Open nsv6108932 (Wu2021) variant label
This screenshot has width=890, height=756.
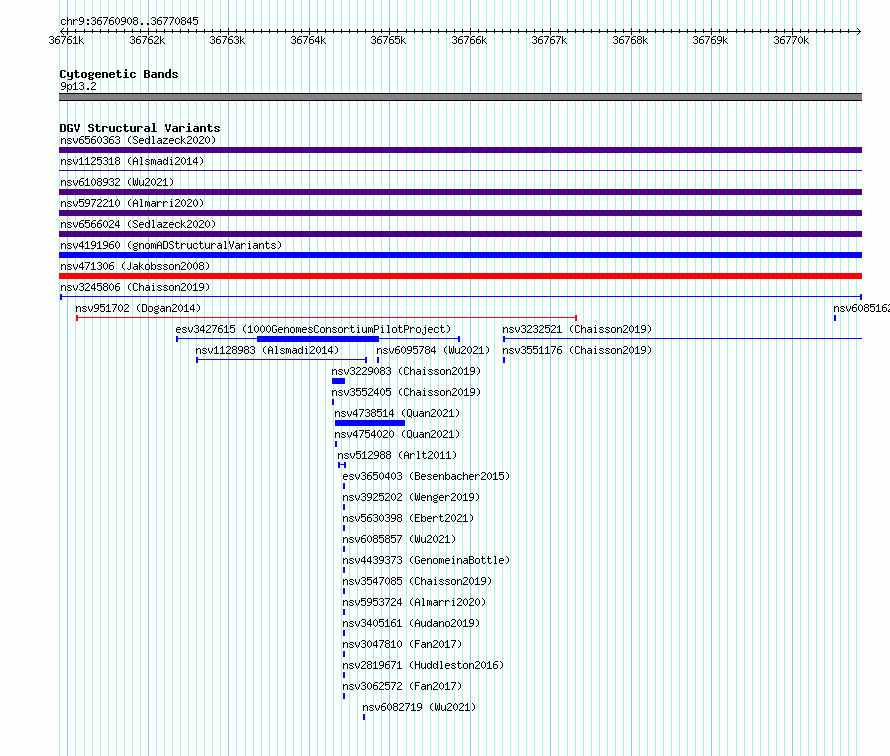pos(117,182)
